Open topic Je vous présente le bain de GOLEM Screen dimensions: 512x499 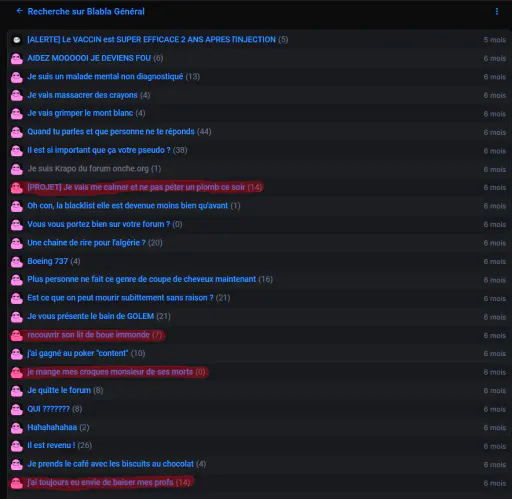coord(91,316)
